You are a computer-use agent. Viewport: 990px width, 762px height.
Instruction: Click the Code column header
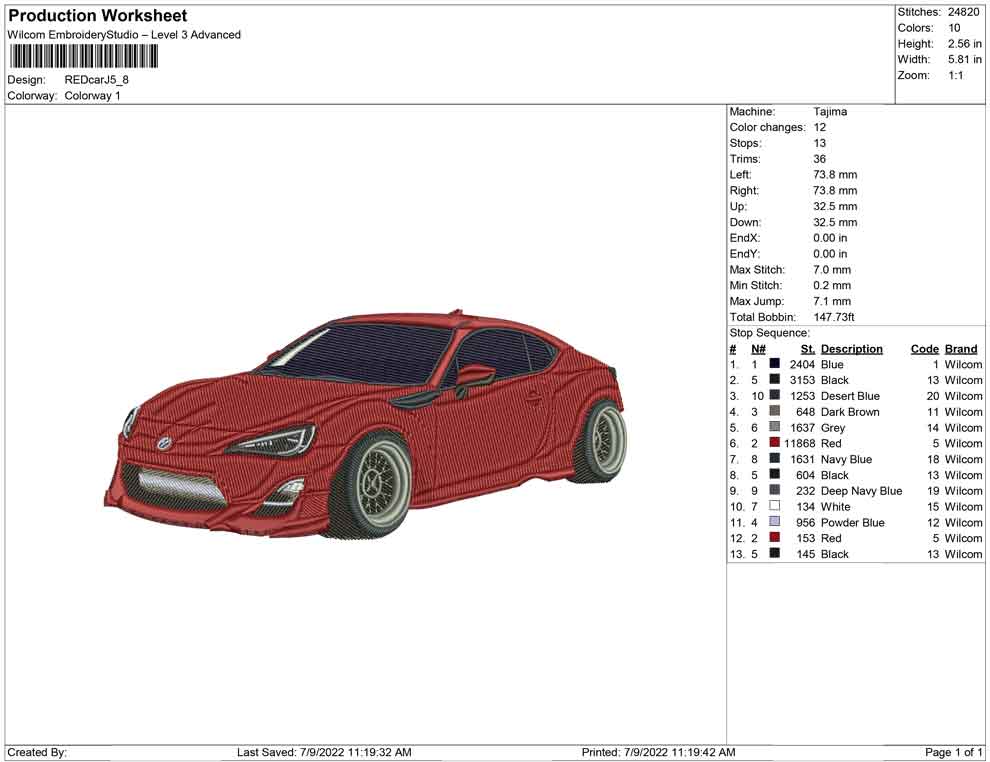[x=924, y=349]
